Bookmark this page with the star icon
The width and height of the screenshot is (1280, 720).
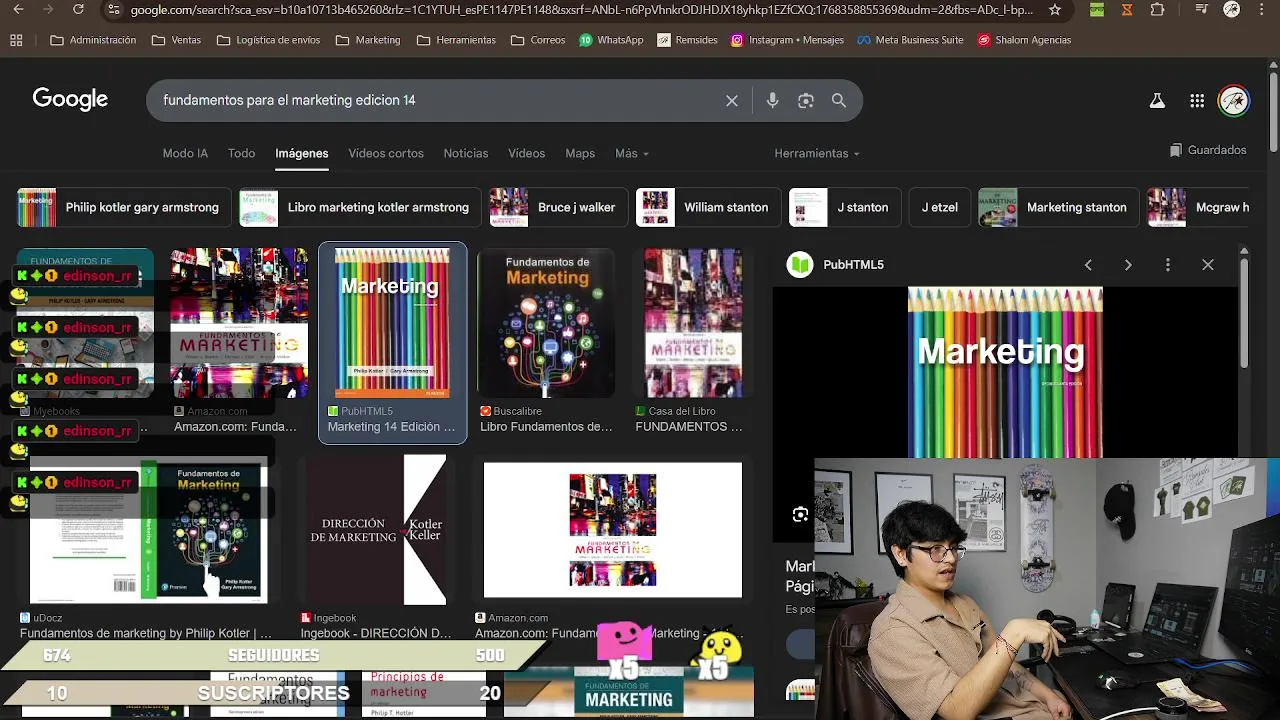(1055, 10)
